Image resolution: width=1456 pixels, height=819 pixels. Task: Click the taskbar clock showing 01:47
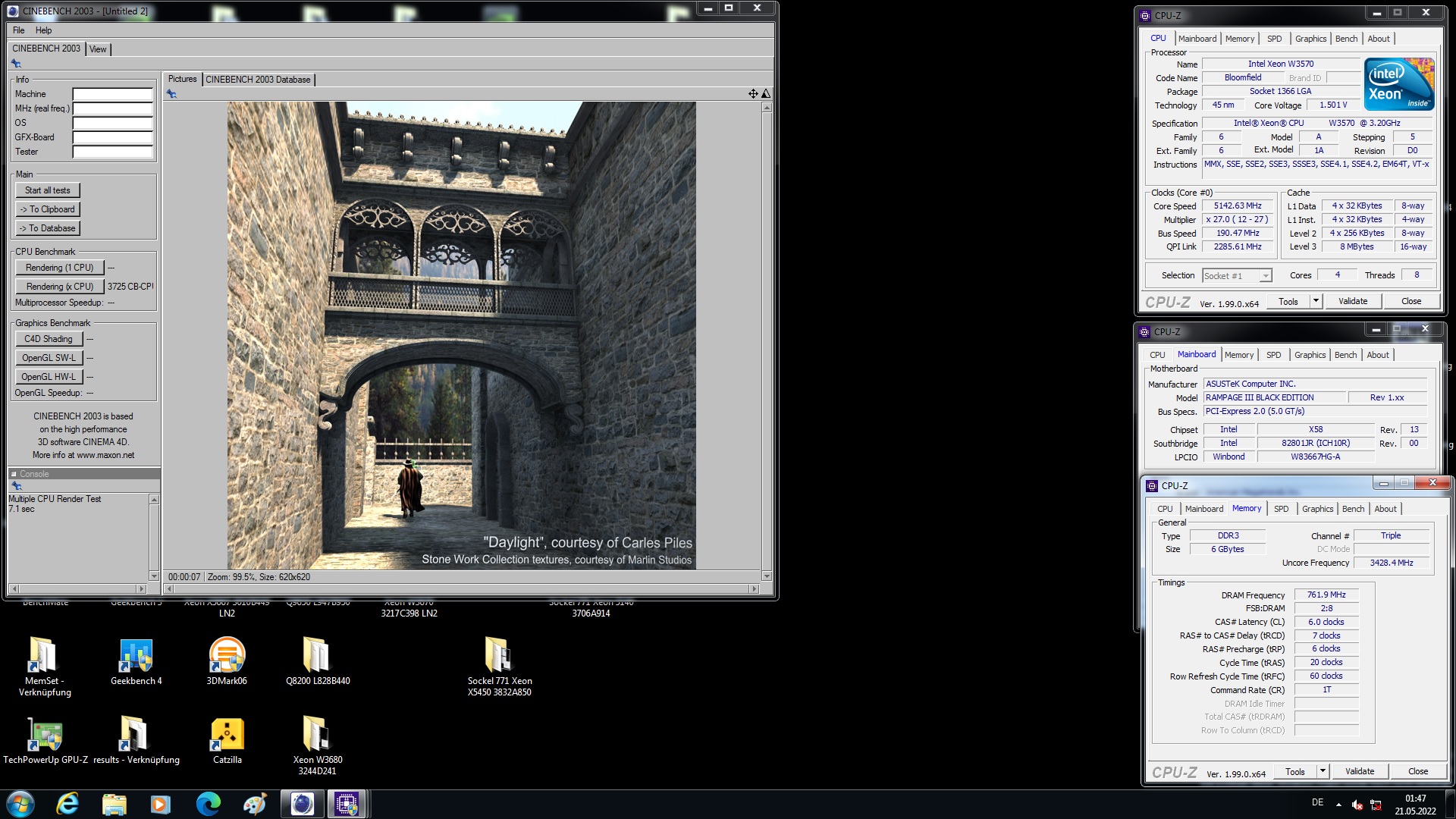(x=1415, y=805)
